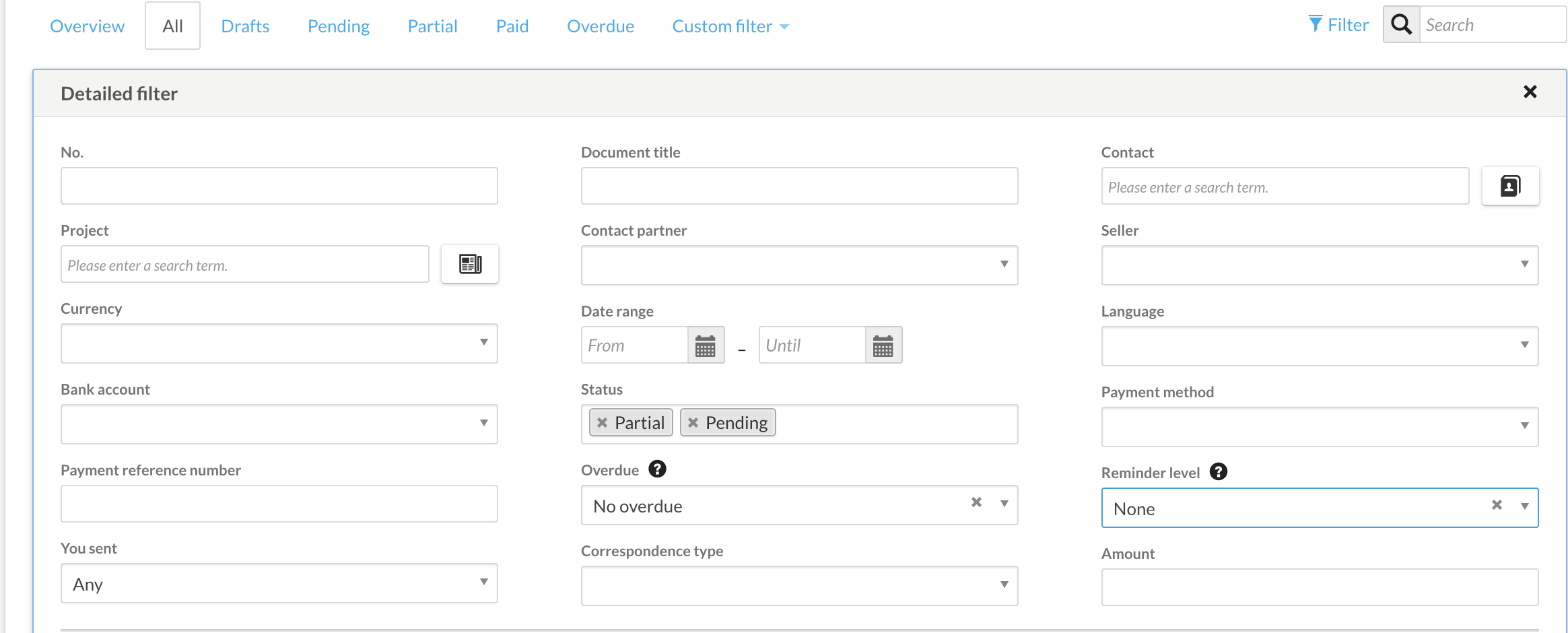The width and height of the screenshot is (1568, 633).
Task: Switch to the Paid tab
Action: pyautogui.click(x=512, y=26)
